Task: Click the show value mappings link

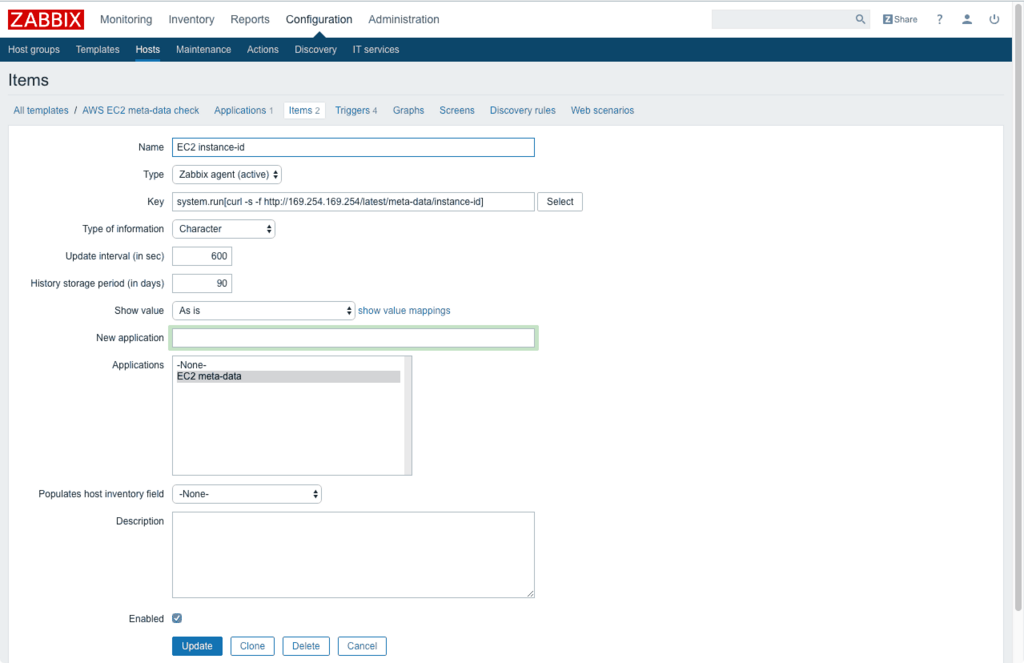Action: click(x=404, y=310)
